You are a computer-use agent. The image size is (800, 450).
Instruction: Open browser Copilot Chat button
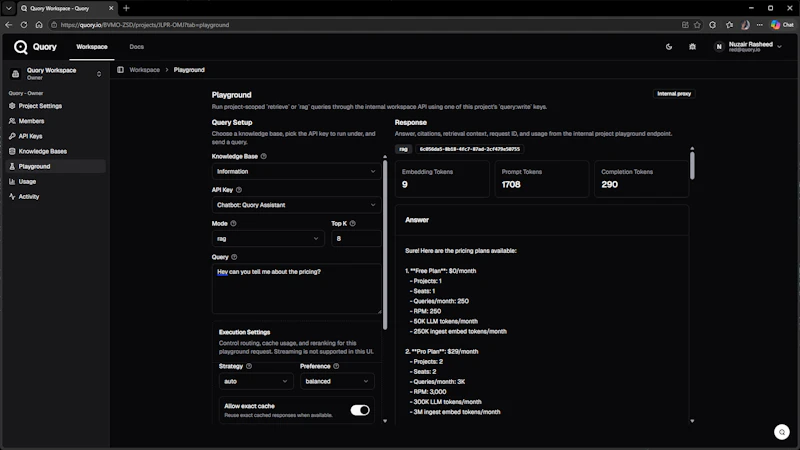[782, 24]
